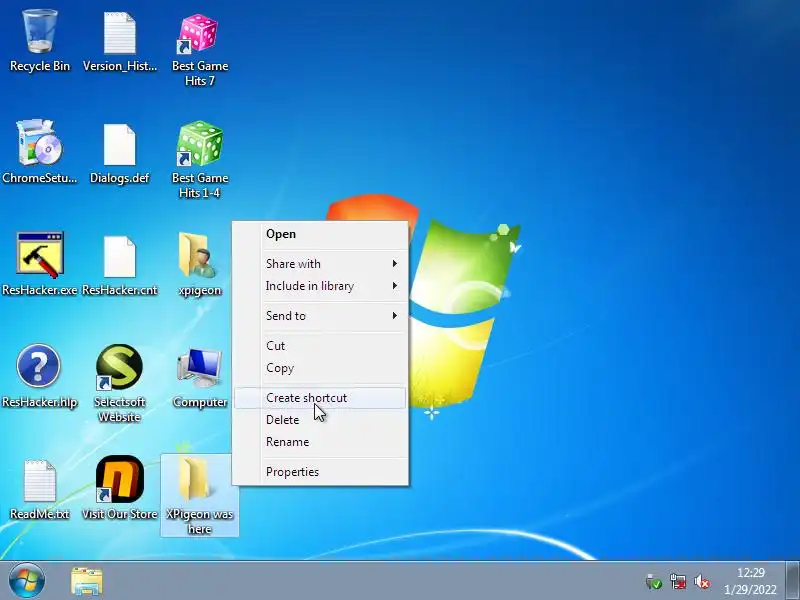Choose Cut in the context menu
800x600 pixels.
coord(320,346)
